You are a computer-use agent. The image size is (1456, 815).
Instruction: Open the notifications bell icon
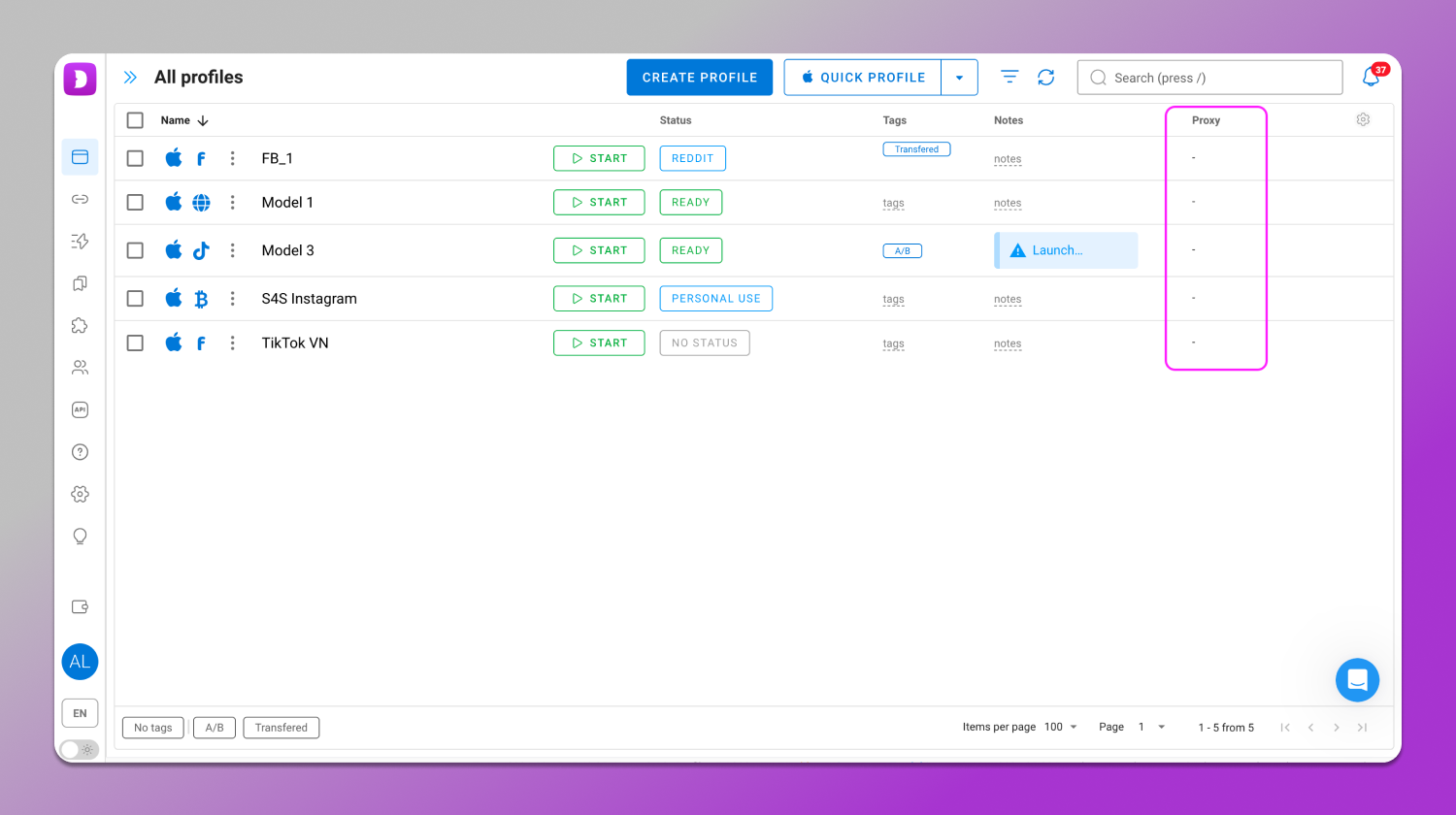click(x=1371, y=78)
